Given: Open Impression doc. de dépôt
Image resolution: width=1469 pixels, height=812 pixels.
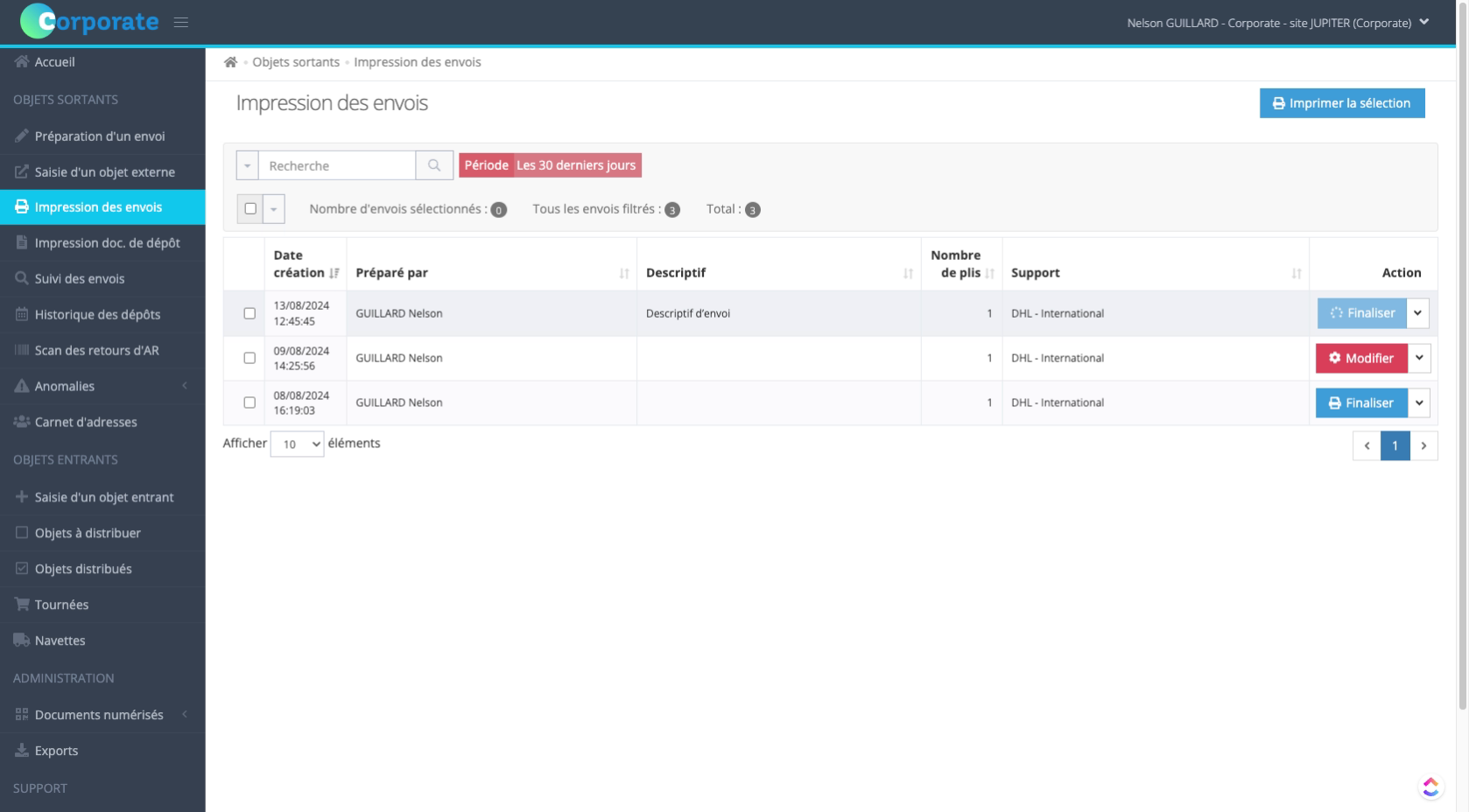Looking at the screenshot, I should point(102,243).
